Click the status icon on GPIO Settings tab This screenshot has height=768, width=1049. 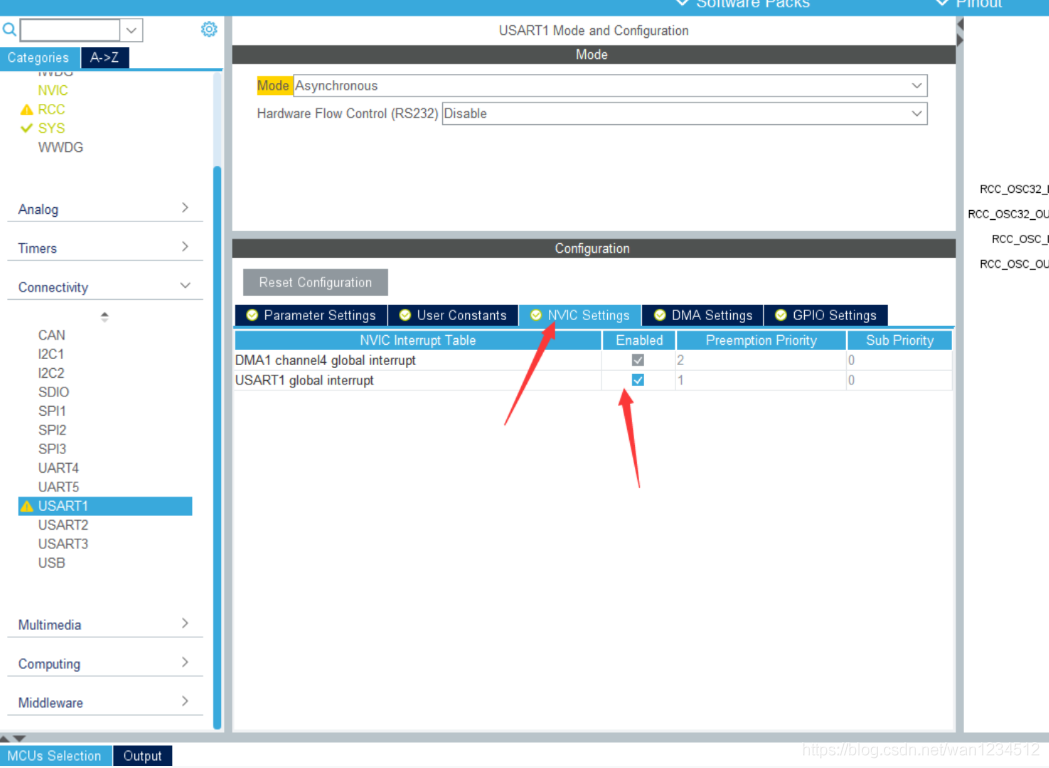(x=781, y=315)
